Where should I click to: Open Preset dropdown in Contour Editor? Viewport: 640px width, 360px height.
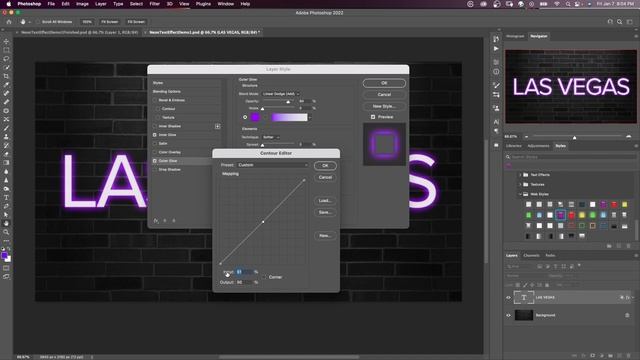click(x=273, y=165)
